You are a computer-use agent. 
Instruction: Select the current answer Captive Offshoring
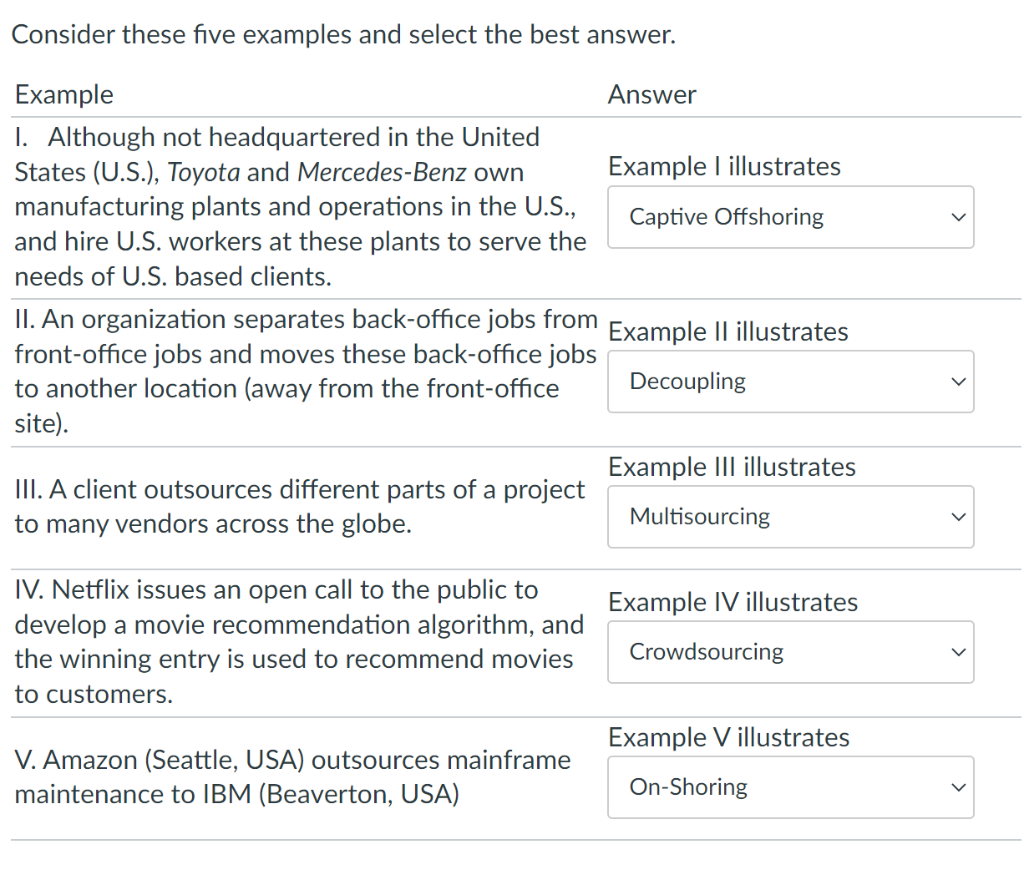pos(727,217)
